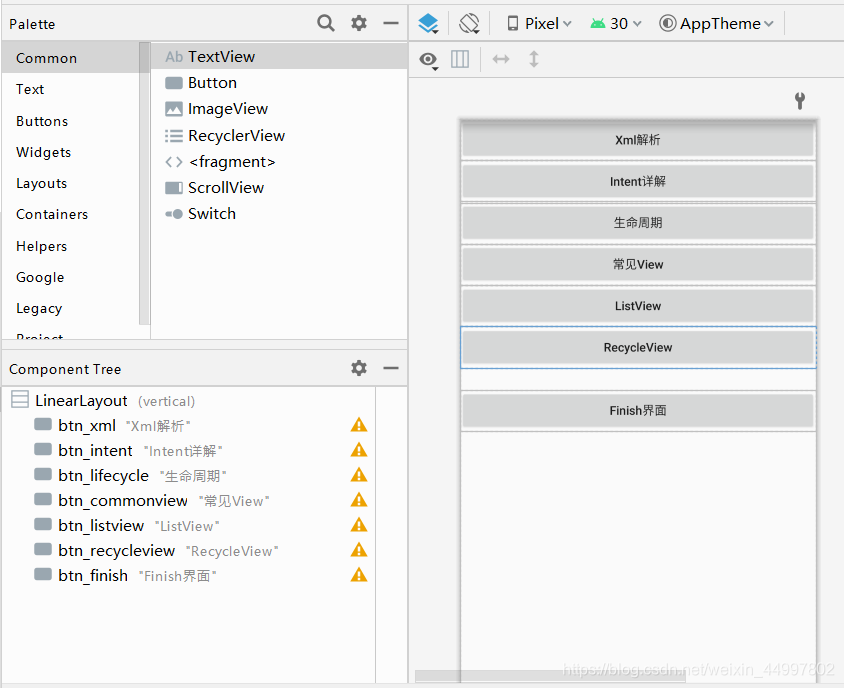Click the Intent详解 button in preview

(638, 181)
